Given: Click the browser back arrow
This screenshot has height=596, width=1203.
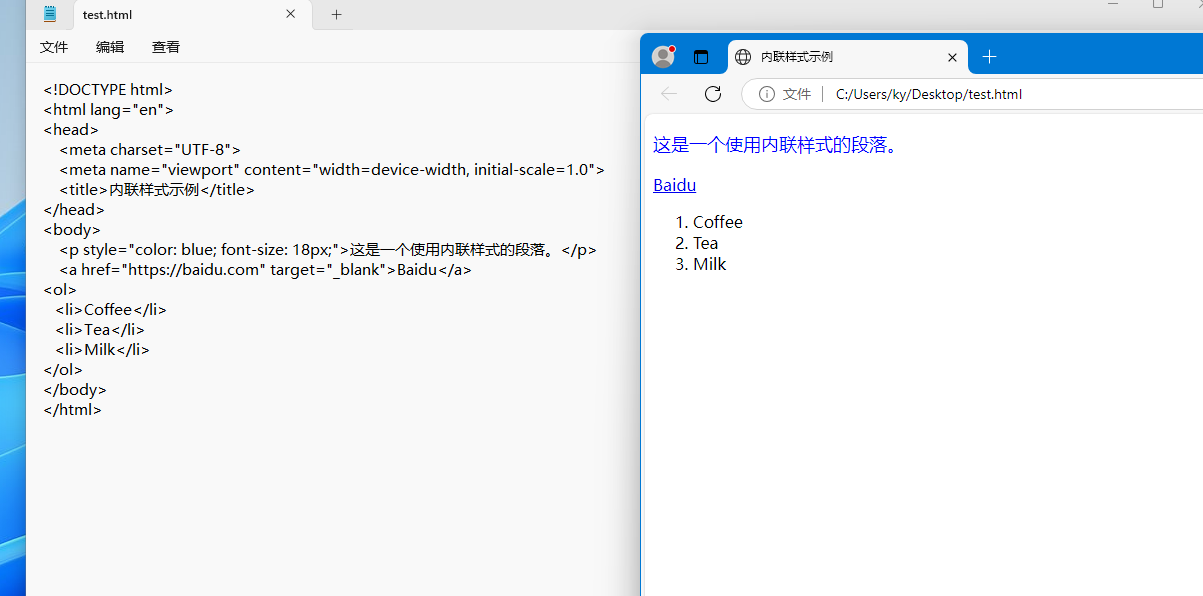Looking at the screenshot, I should pyautogui.click(x=669, y=94).
